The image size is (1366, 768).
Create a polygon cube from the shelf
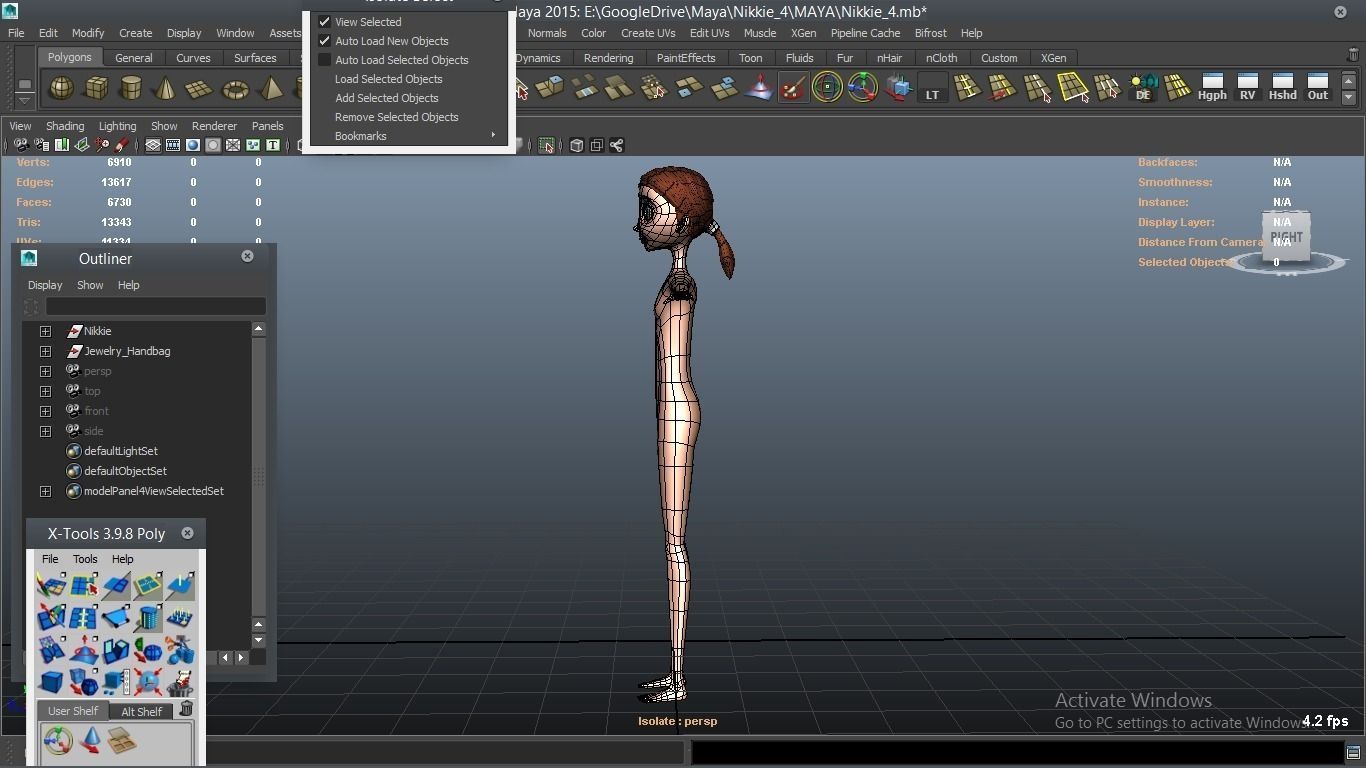click(96, 89)
